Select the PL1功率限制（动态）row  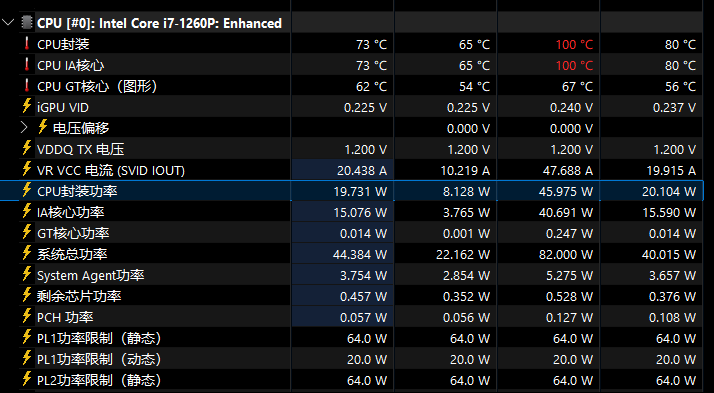pyautogui.click(x=352, y=359)
